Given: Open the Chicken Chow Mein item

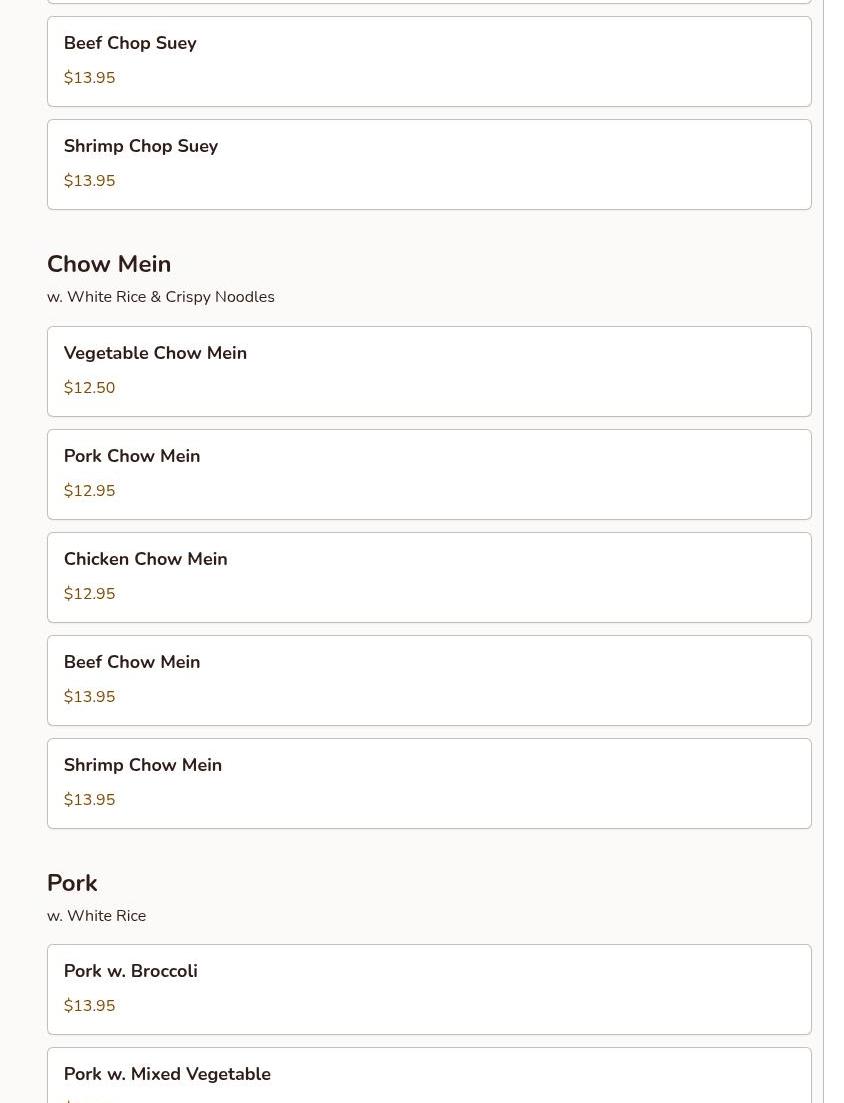Looking at the screenshot, I should click(429, 577).
